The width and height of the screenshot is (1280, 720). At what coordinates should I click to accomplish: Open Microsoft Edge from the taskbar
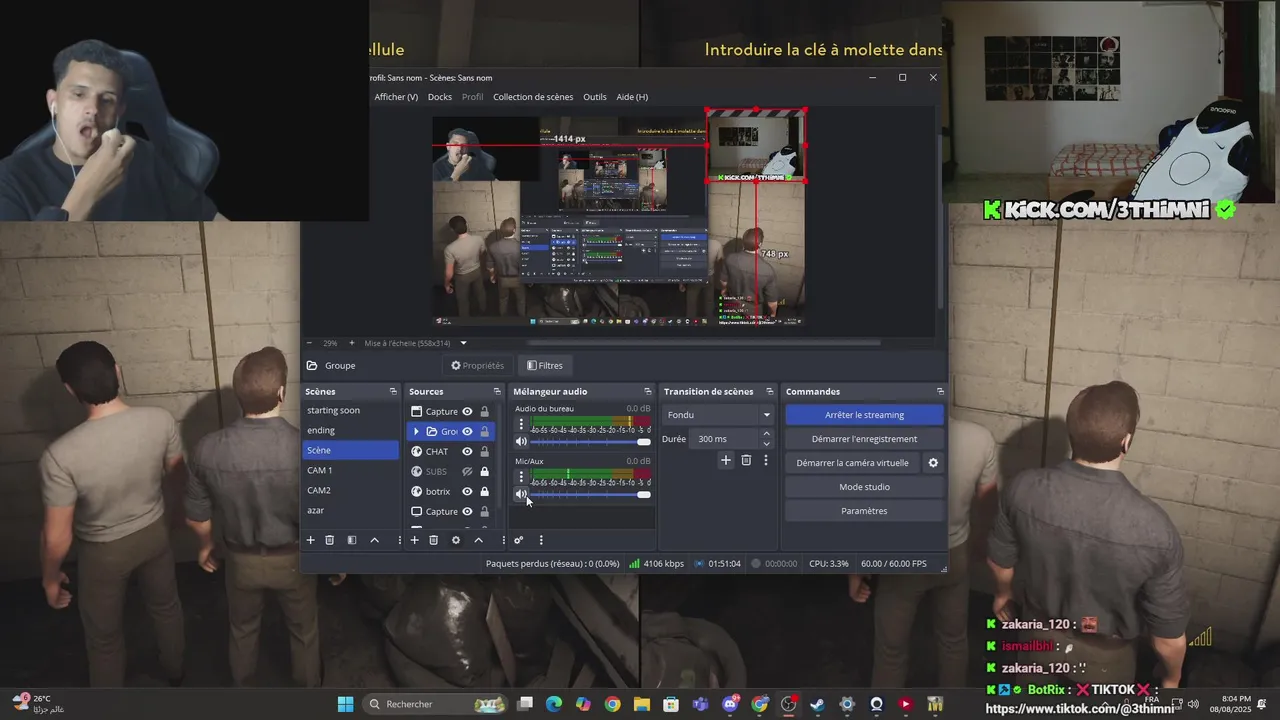click(554, 704)
